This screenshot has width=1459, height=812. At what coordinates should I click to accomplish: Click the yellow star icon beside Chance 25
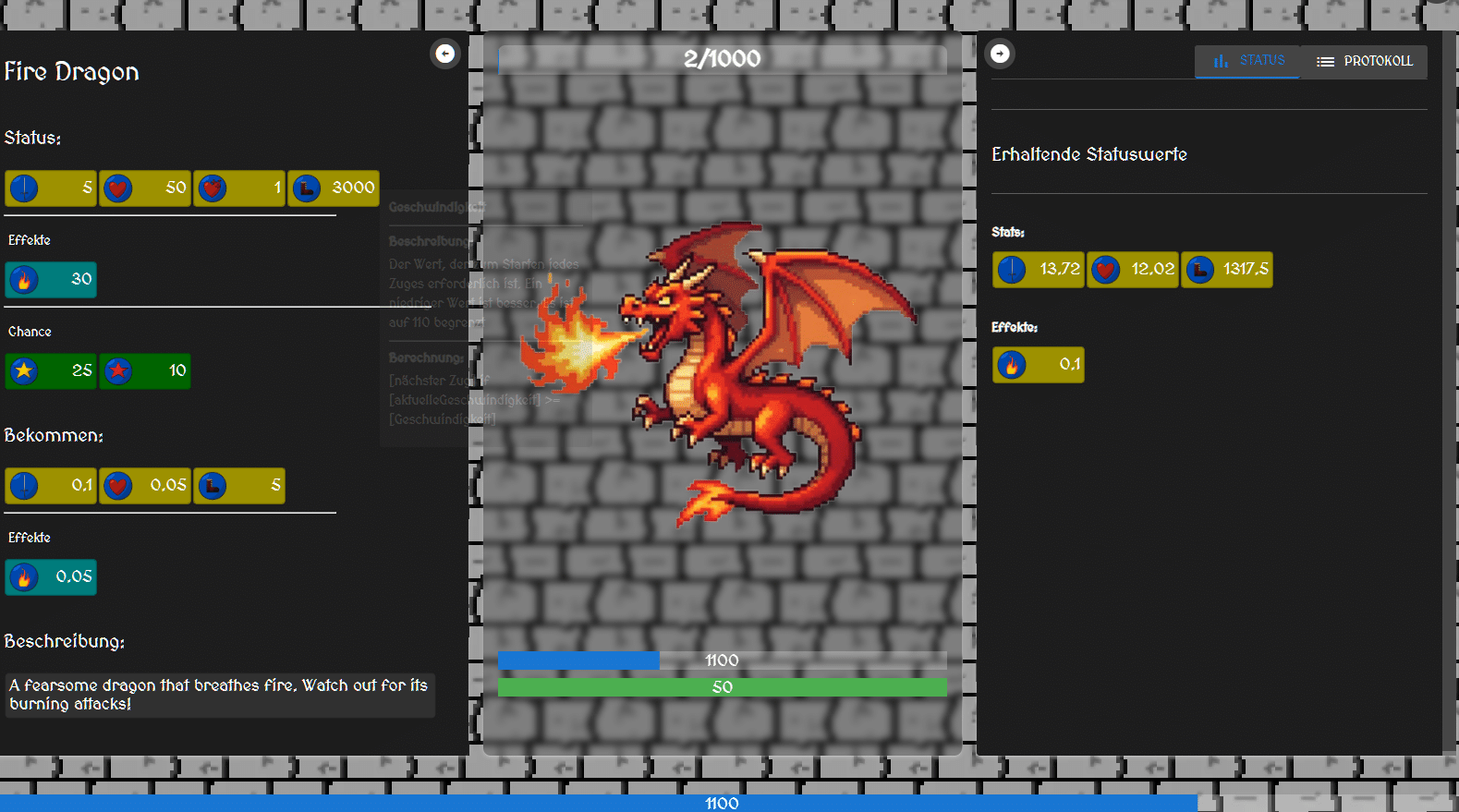tap(24, 371)
